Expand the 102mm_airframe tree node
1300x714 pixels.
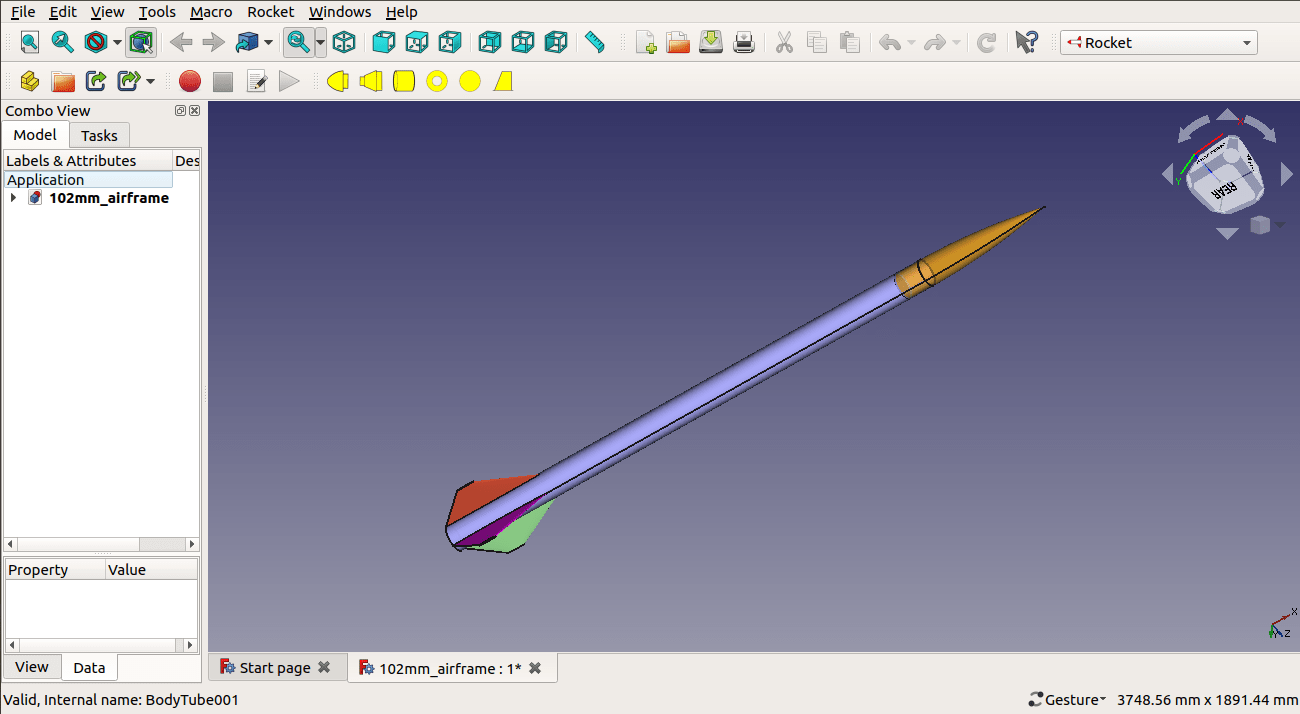point(13,198)
